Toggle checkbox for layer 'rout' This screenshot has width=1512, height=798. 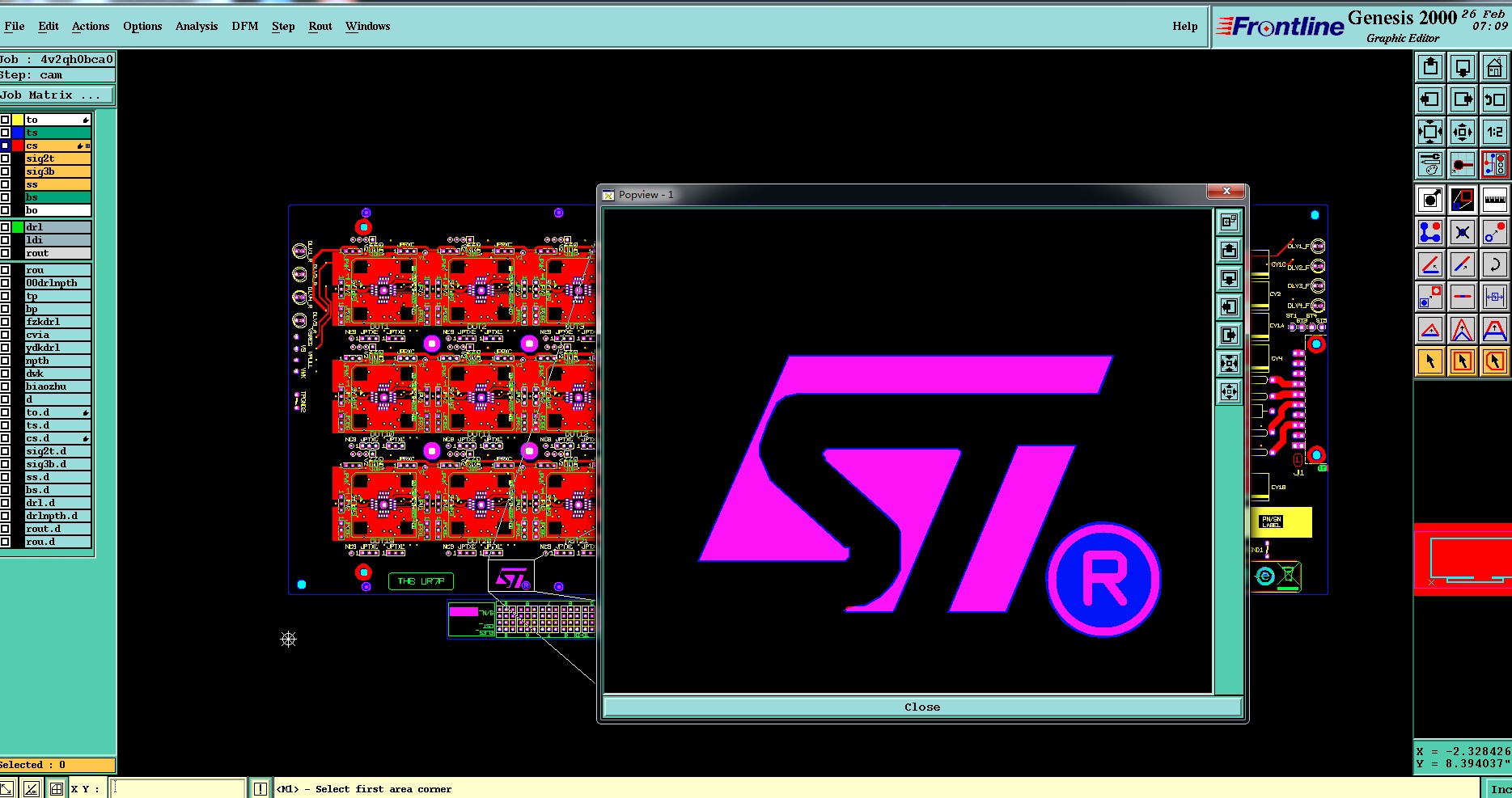(5, 253)
